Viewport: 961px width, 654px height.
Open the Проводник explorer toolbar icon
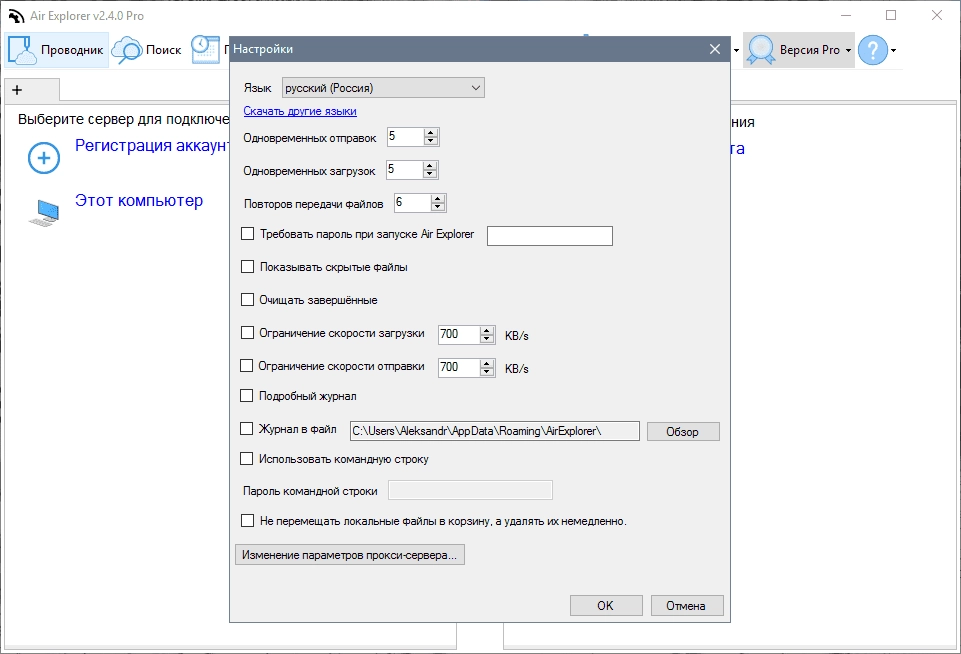click(22, 50)
